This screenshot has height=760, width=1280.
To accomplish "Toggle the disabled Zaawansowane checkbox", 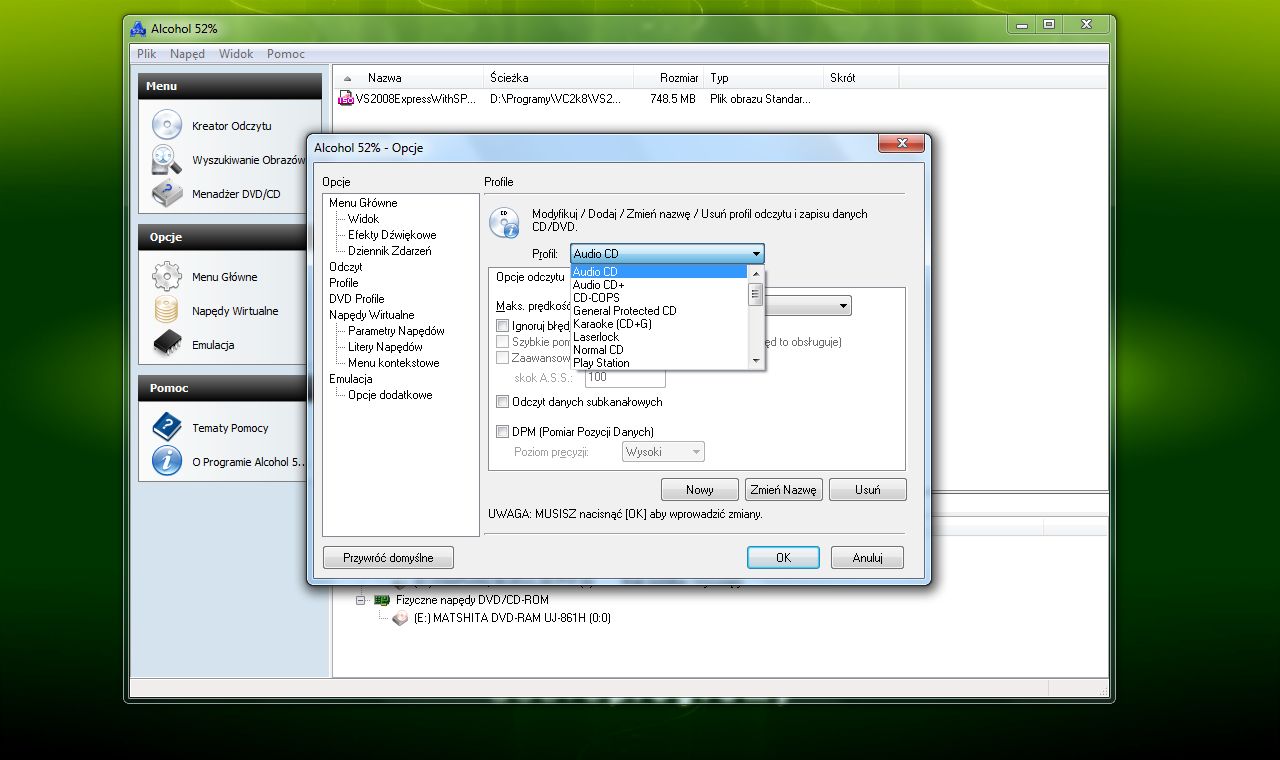I will click(503, 358).
